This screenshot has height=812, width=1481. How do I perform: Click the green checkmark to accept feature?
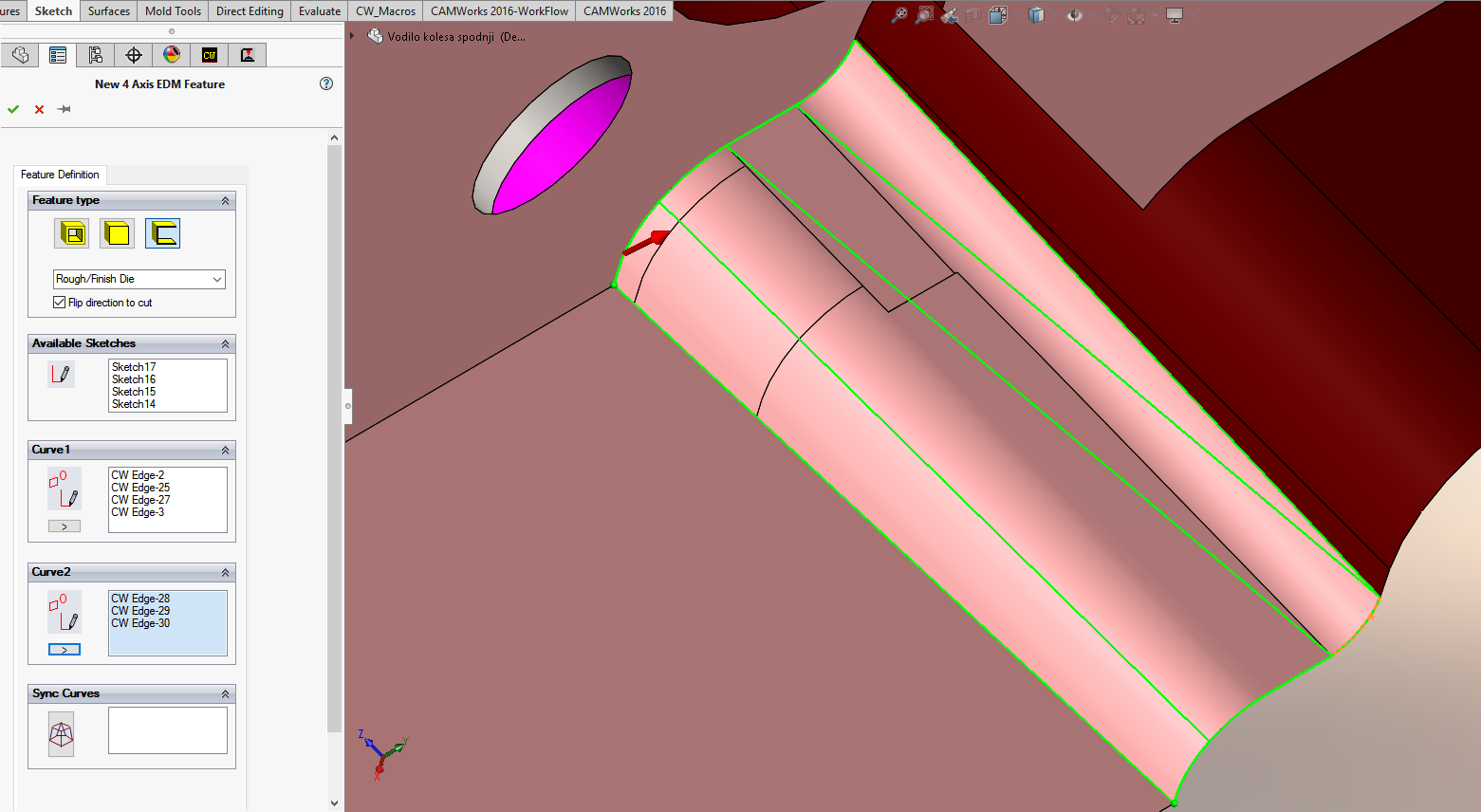[13, 109]
